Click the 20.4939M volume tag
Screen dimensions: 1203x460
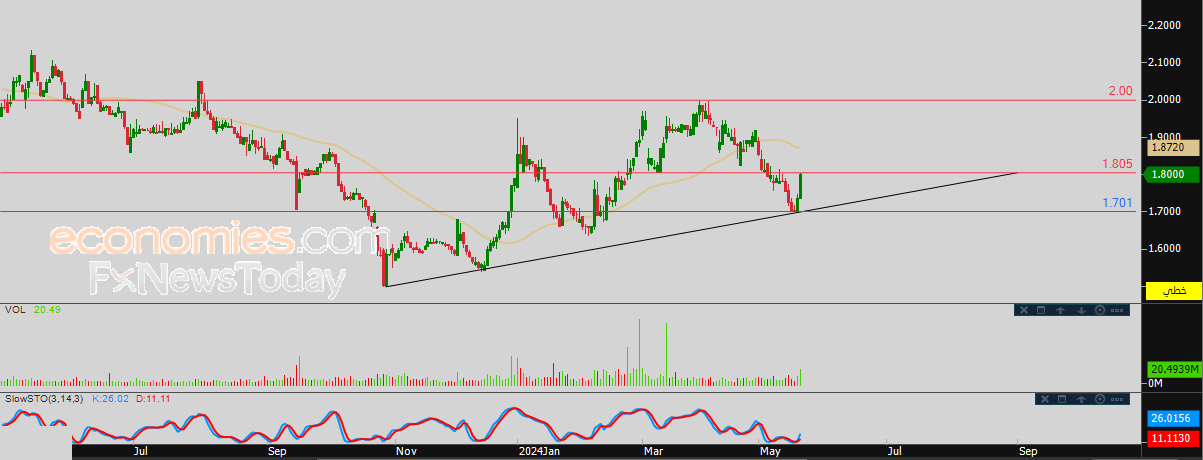click(x=1175, y=370)
